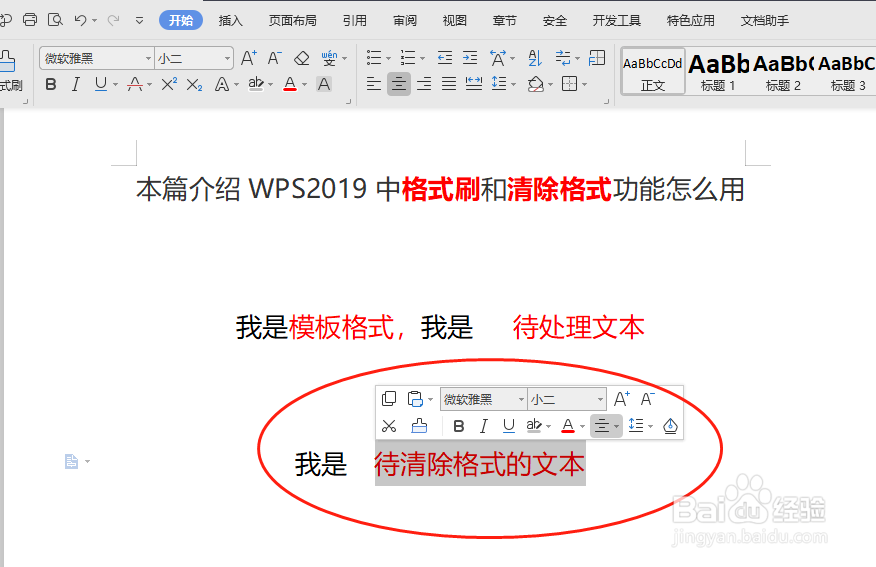Toggle strikethrough in the ribbon
Image resolution: width=876 pixels, height=567 pixels.
pos(135,84)
